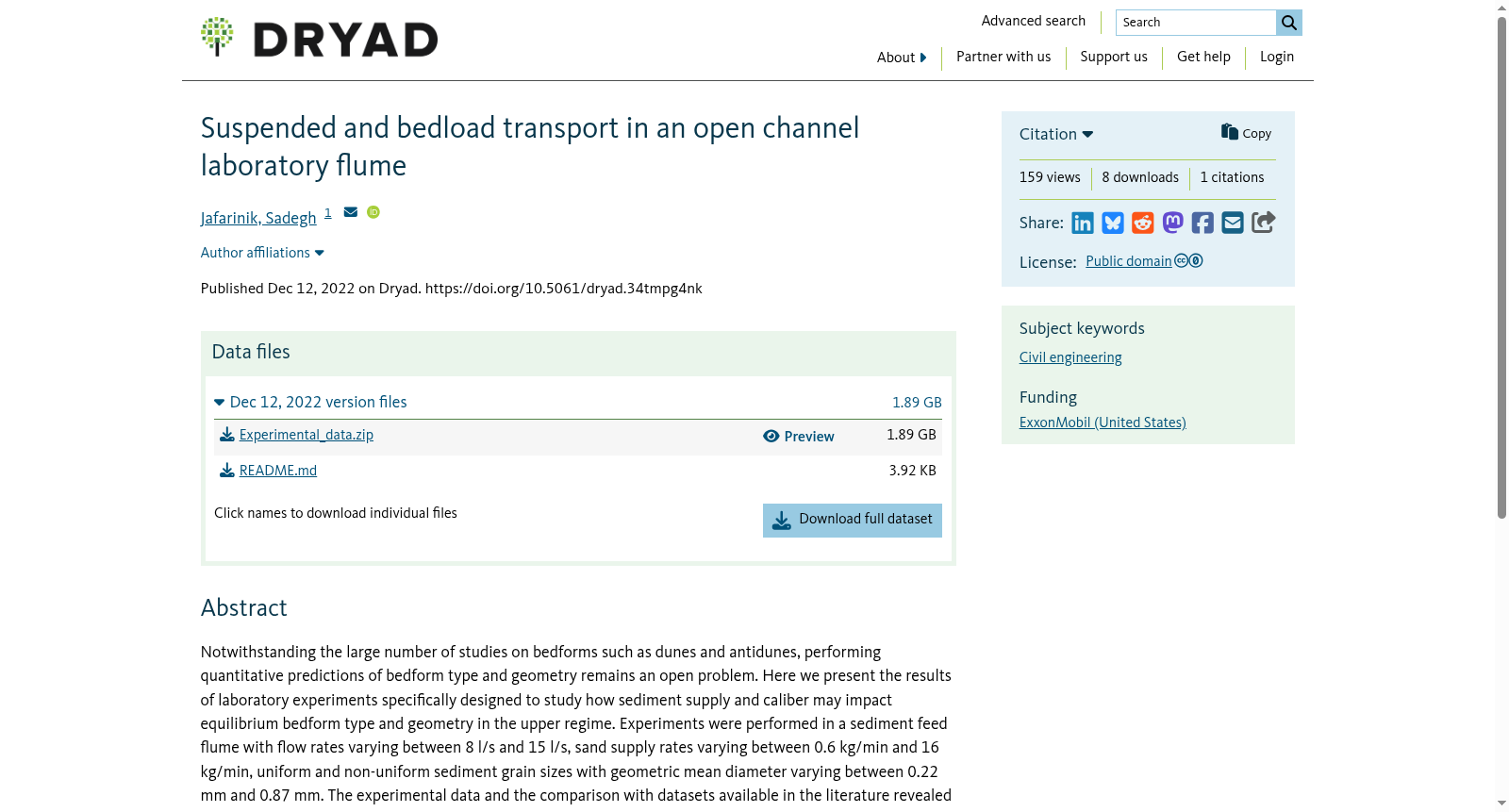Screen dimensions: 1509x812
Task: Click the search magnifier button
Action: pos(1289,23)
